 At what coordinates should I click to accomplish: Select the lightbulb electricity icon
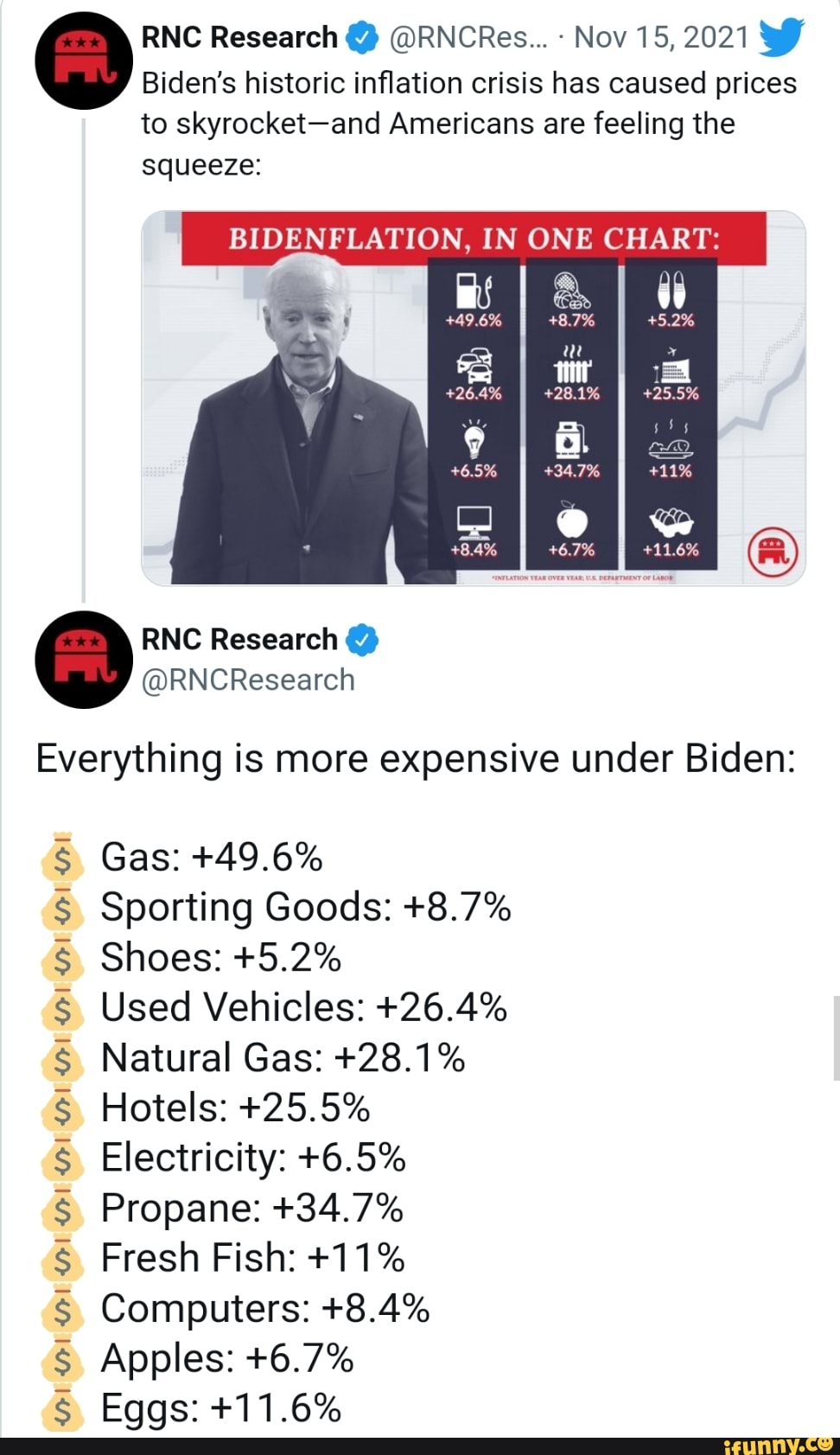(475, 441)
